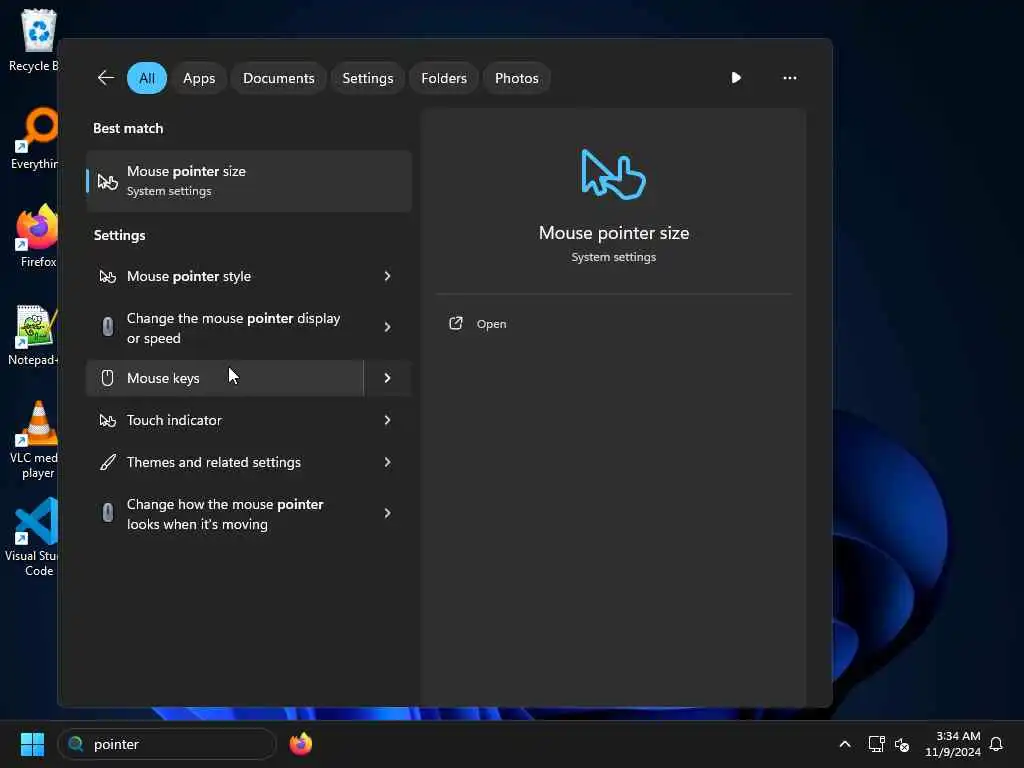Switch to the Documents filter
This screenshot has height=768, width=1024.
[279, 78]
